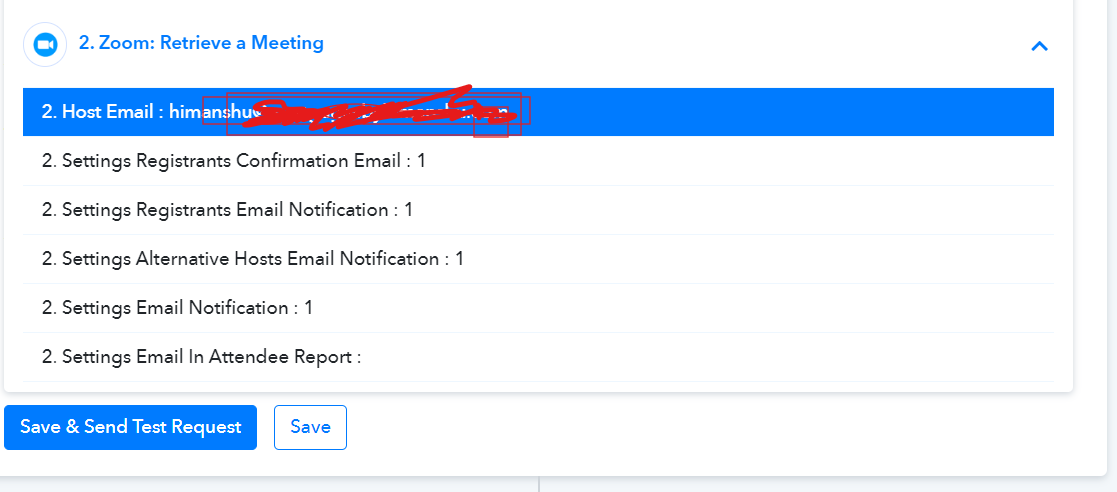Click the "himanshu" text in Host Email
The width and height of the screenshot is (1117, 492).
click(x=212, y=112)
